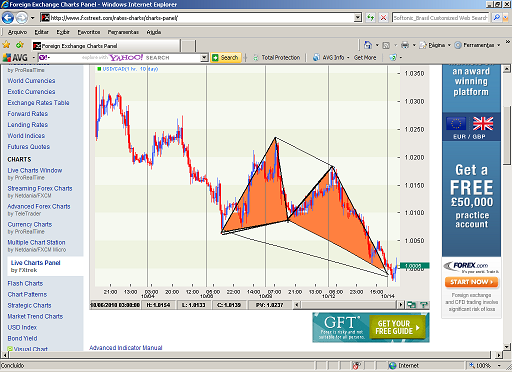Expand the address bar dropdown arrow
The width and height of the screenshot is (512, 372).
pos(358,18)
